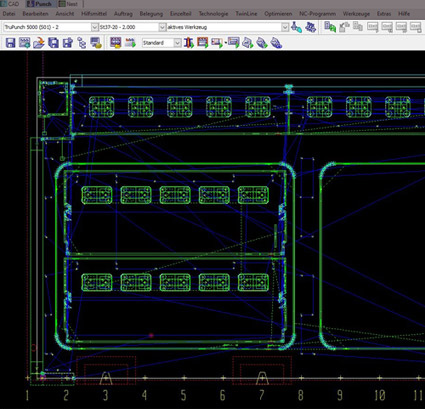The image size is (425, 409).
Task: Select the Punch tab
Action: 40,4
